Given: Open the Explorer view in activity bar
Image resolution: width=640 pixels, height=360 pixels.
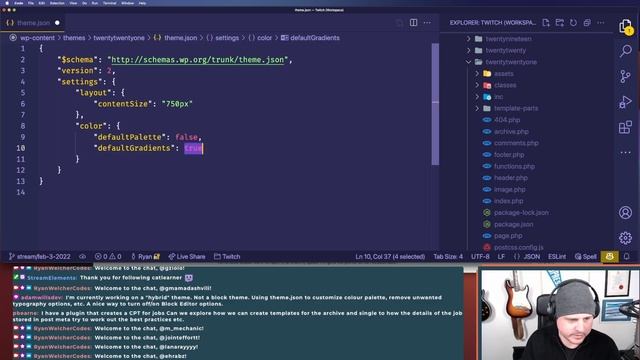Looking at the screenshot, I should point(625,27).
